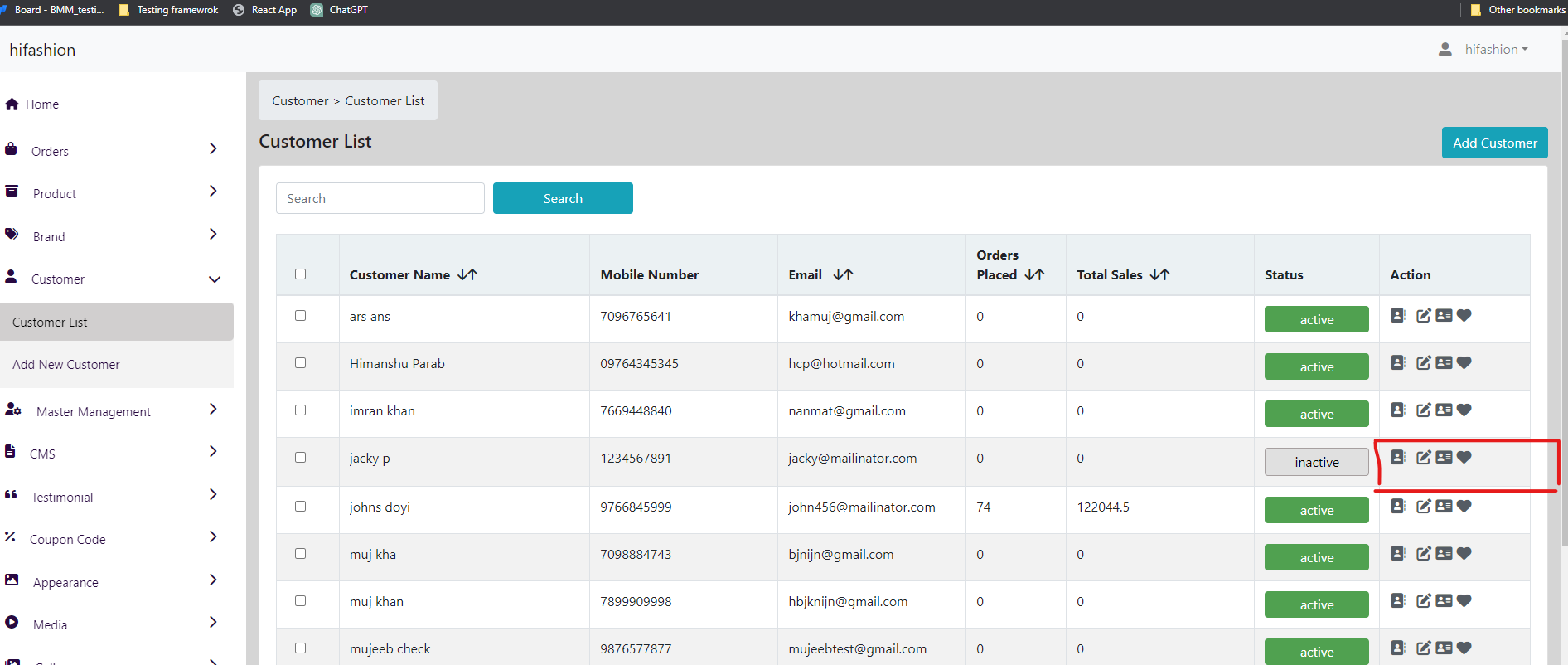Open the Testing framework bookmark

[169, 10]
